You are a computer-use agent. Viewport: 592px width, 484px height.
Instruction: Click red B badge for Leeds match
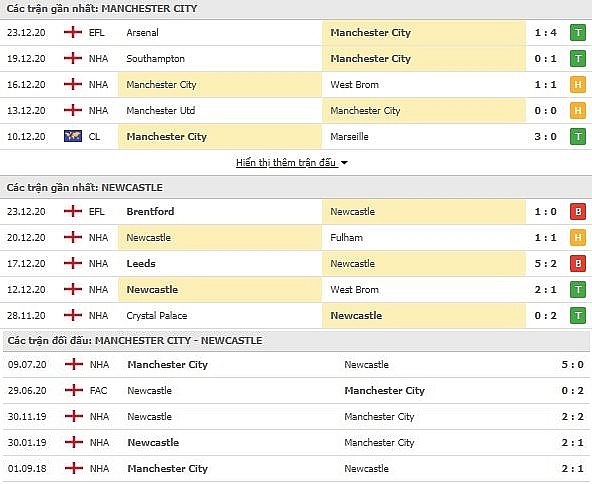click(x=578, y=264)
